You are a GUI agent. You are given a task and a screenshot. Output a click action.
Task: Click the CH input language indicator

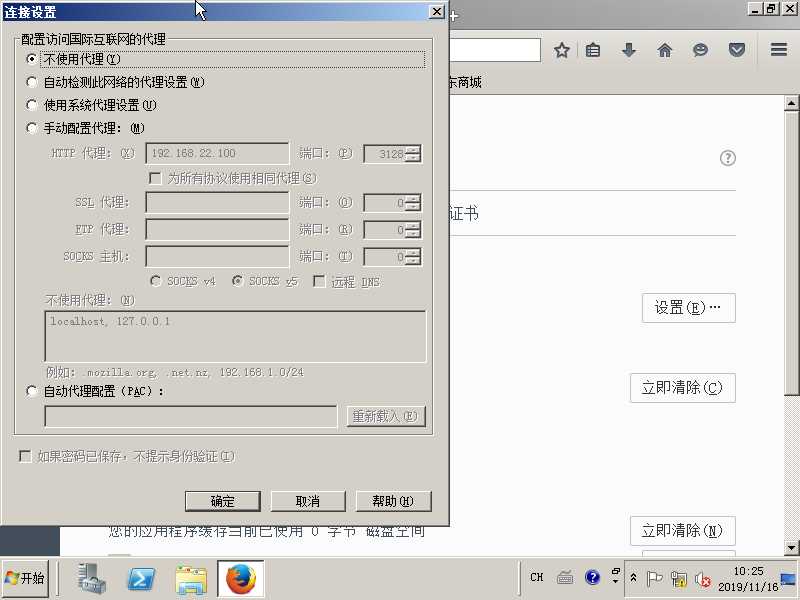pos(536,577)
